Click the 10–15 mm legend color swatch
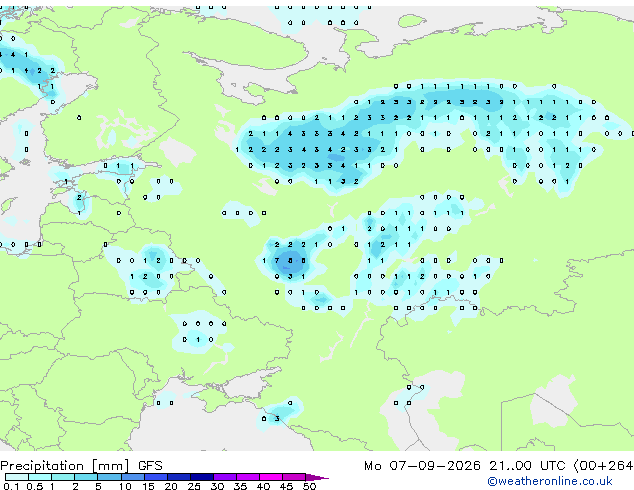The image size is (634, 490). coord(132,477)
